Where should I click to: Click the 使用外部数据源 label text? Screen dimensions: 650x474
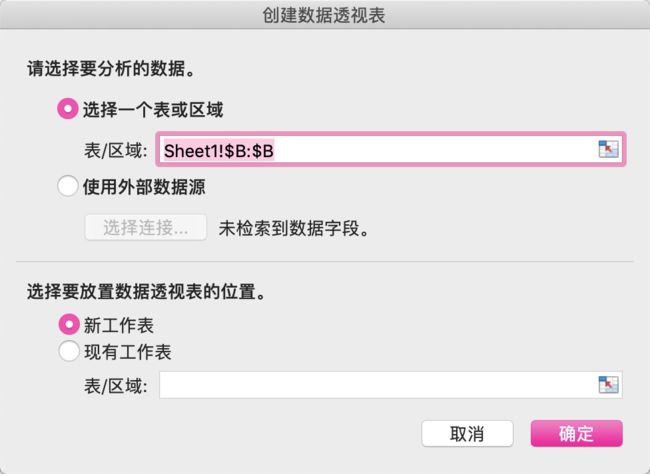click(x=144, y=187)
